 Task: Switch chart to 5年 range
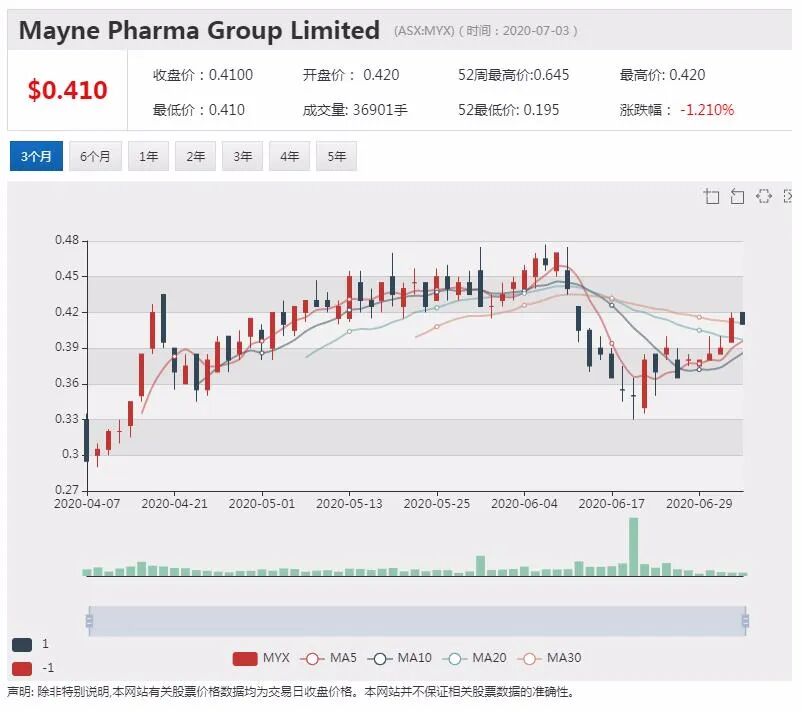click(x=337, y=156)
